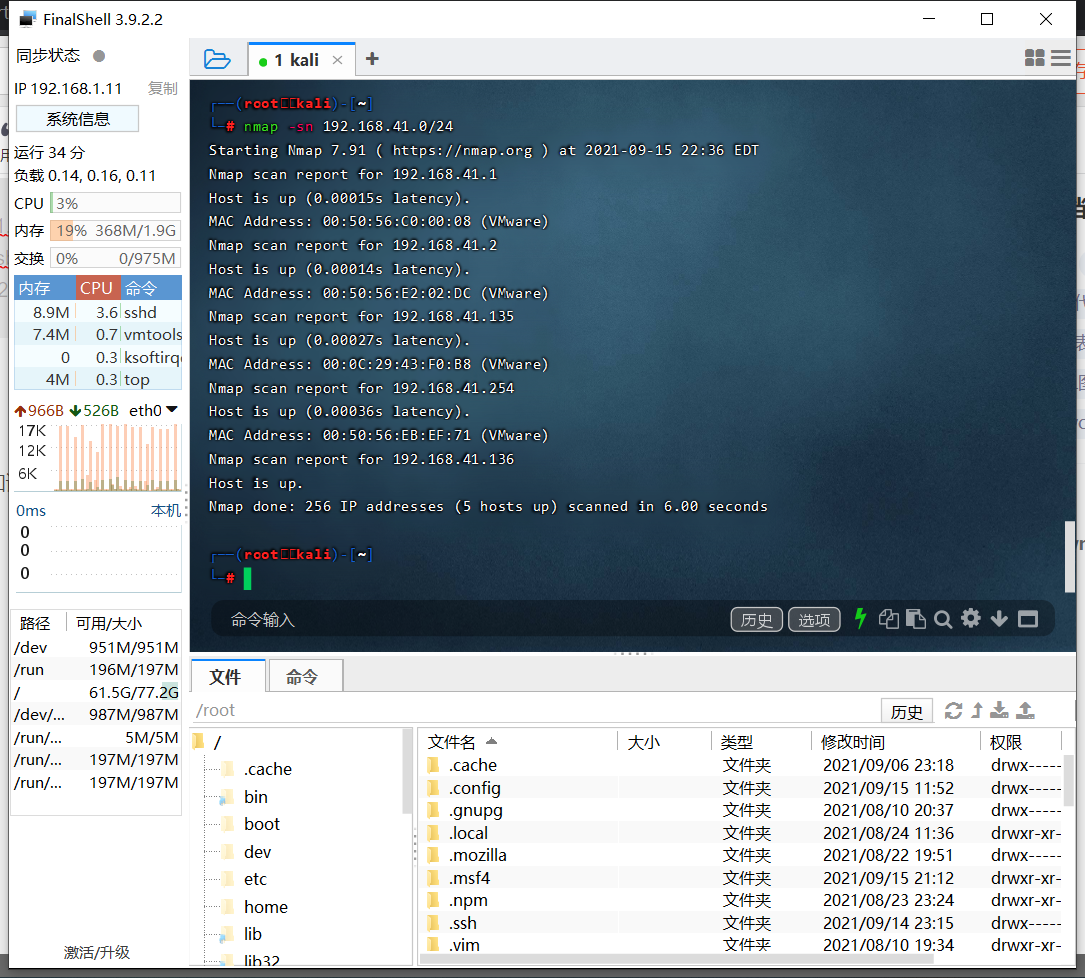Toggle fullscreen terminal with the window icon
This screenshot has height=978, width=1085.
[x=1027, y=619]
